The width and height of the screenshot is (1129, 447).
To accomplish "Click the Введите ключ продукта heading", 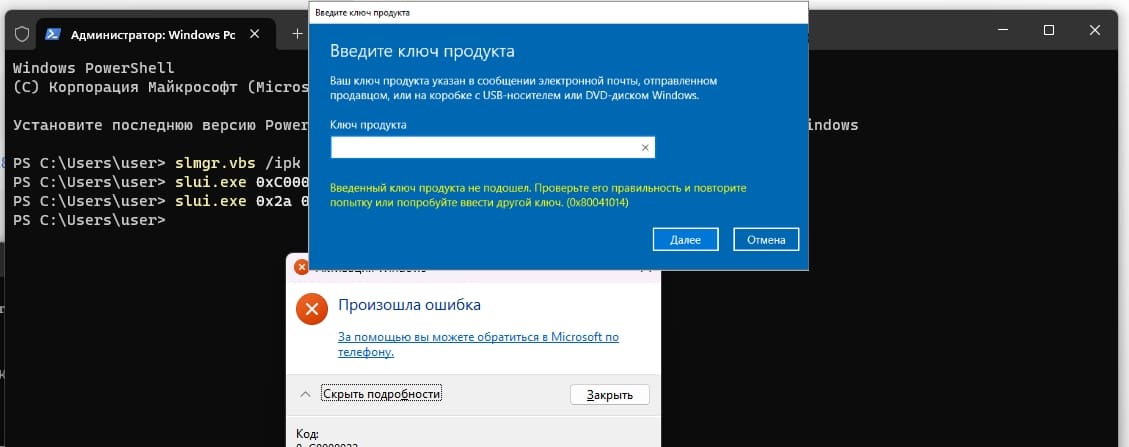I will 422,52.
